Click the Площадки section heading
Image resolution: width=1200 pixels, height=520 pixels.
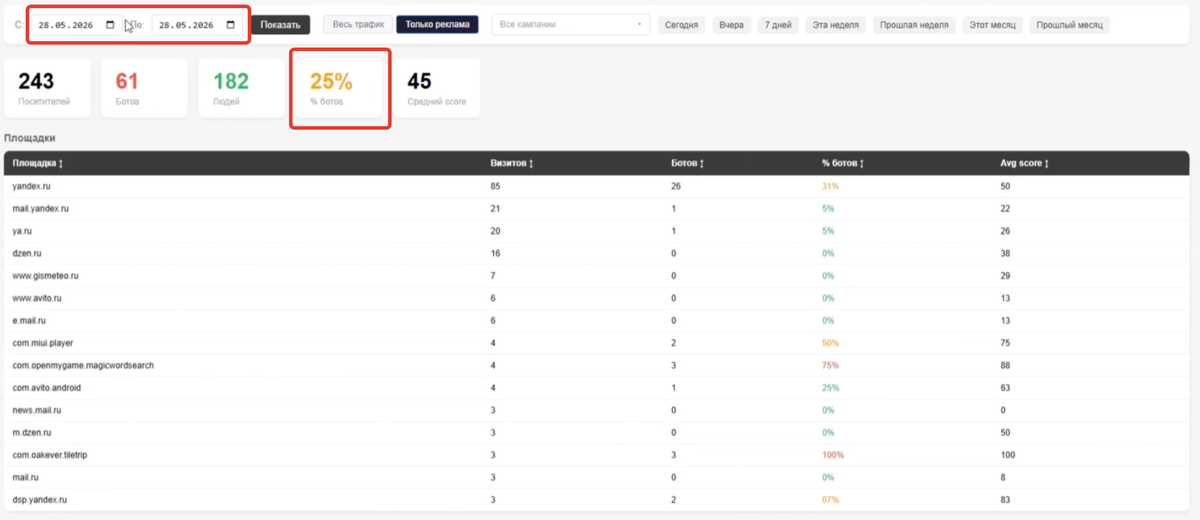point(30,138)
